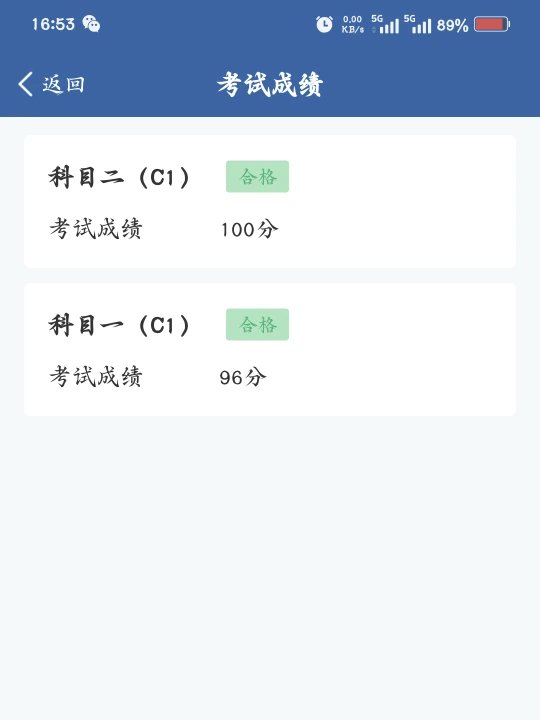Tap the red battery icon
Image resolution: width=540 pixels, height=720 pixels.
[492, 24]
